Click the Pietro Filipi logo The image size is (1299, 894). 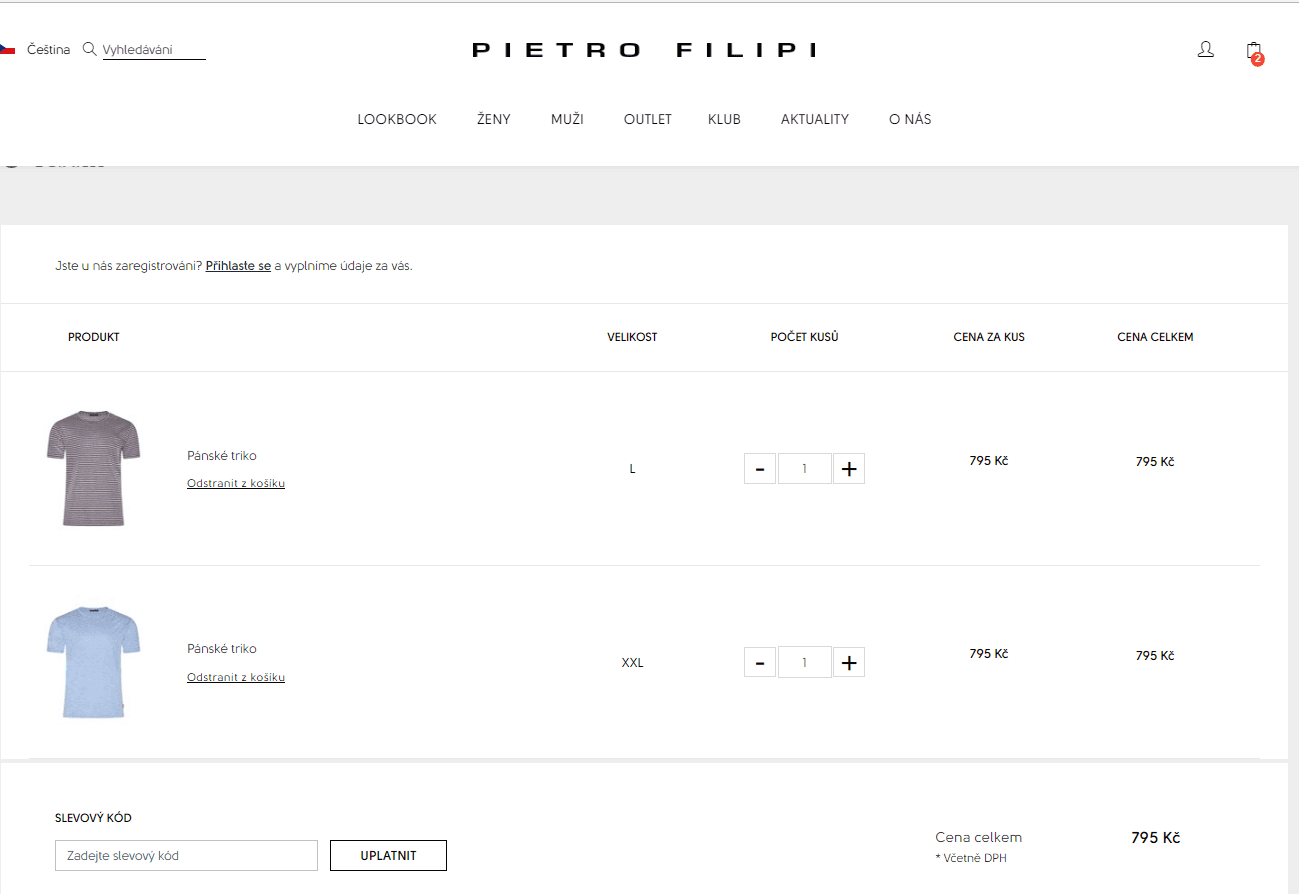(x=644, y=50)
